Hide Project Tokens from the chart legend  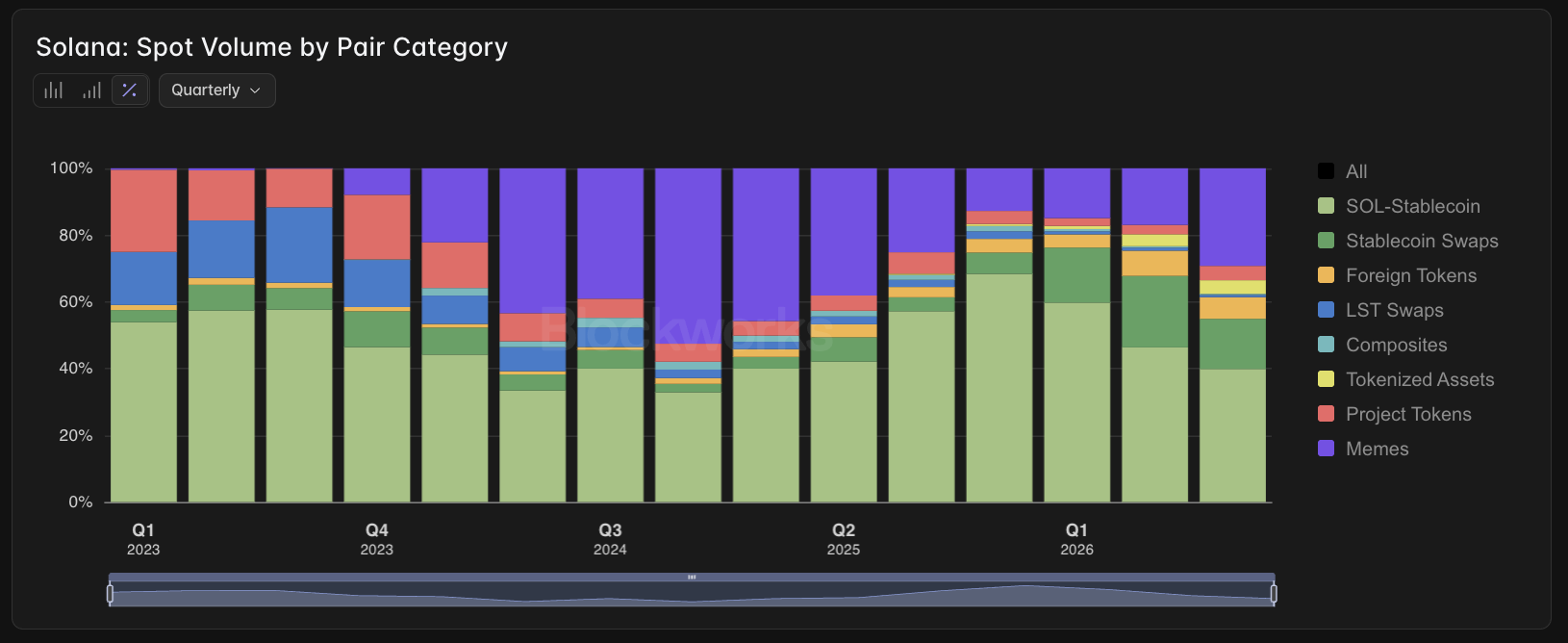[1395, 414]
